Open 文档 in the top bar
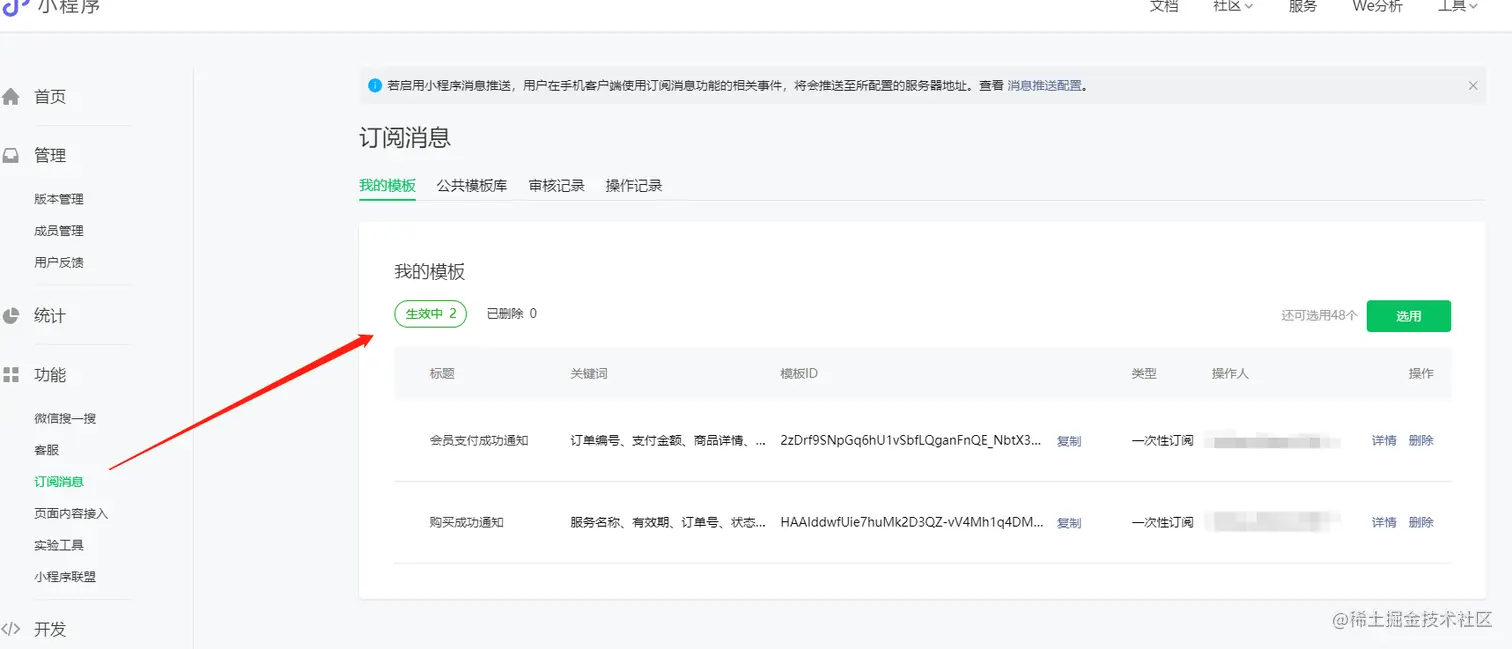The height and width of the screenshot is (649, 1512). pyautogui.click(x=1164, y=6)
